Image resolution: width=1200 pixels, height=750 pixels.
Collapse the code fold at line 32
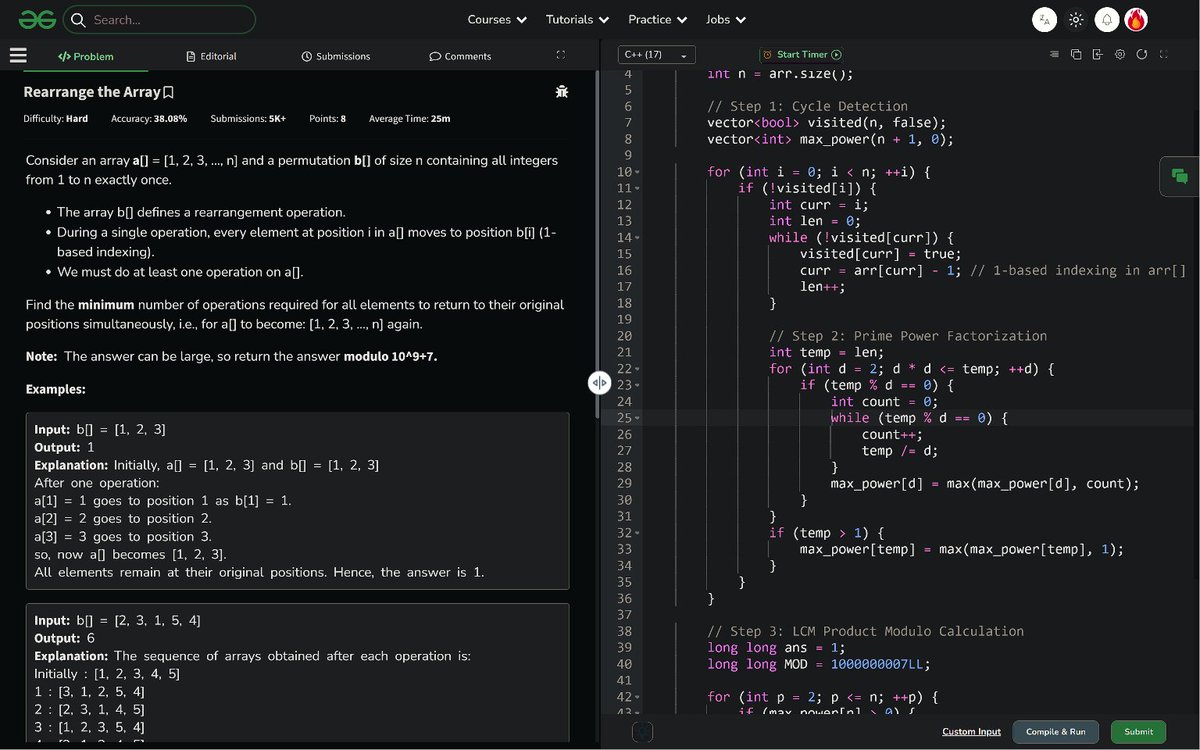(x=637, y=533)
